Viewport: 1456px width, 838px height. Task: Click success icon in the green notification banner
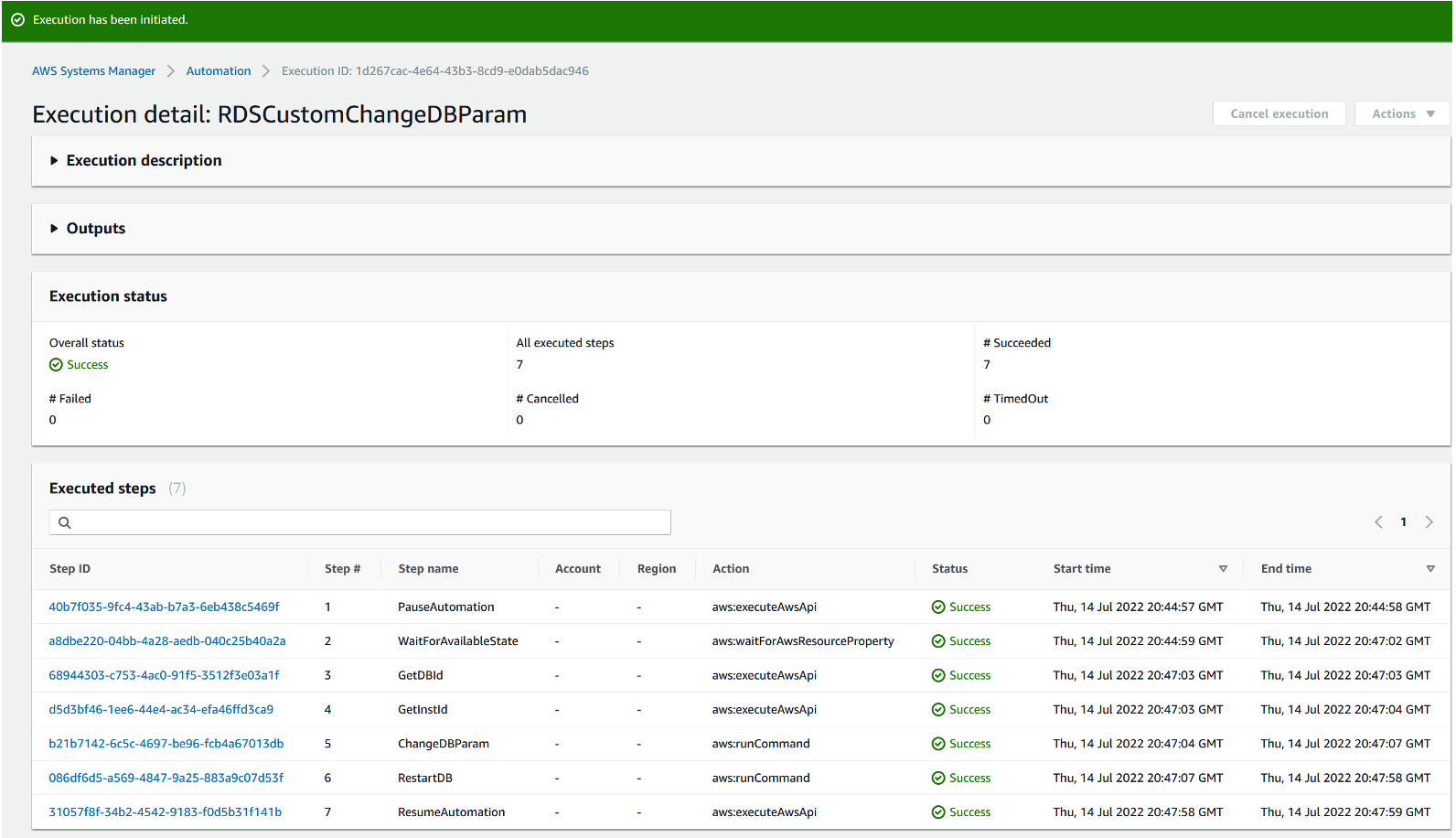coord(17,20)
